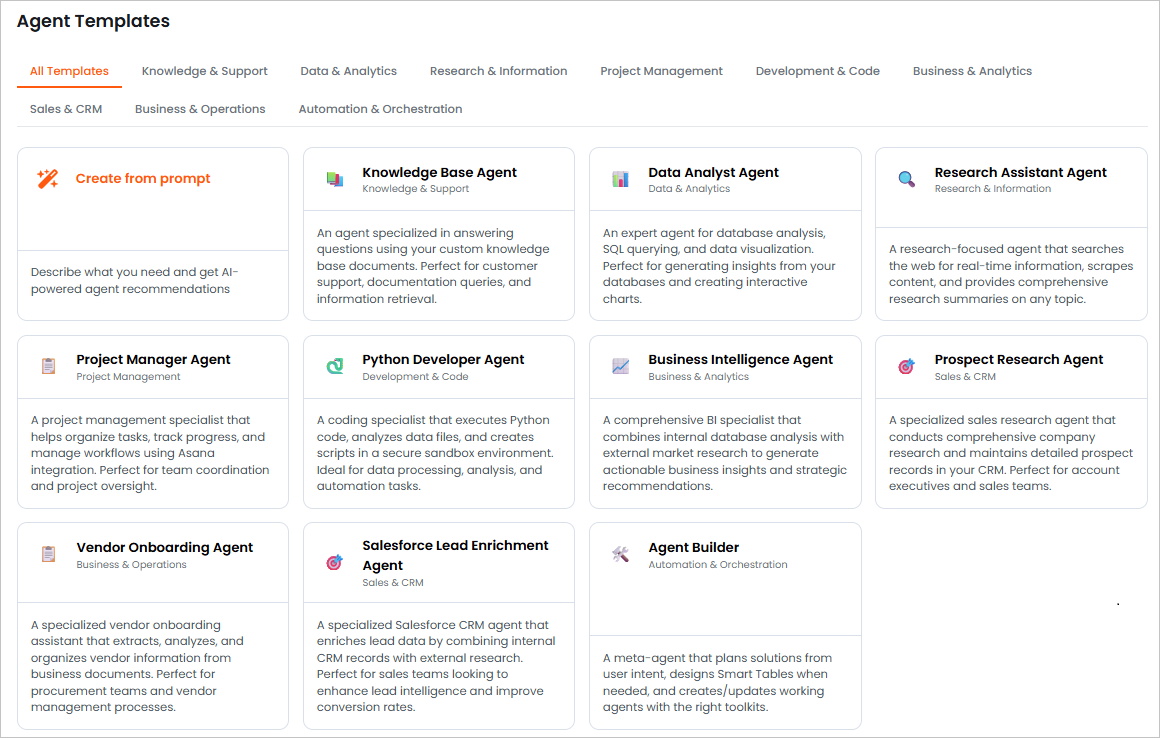Open the Create from prompt link
The width and height of the screenshot is (1160, 738).
[143, 179]
